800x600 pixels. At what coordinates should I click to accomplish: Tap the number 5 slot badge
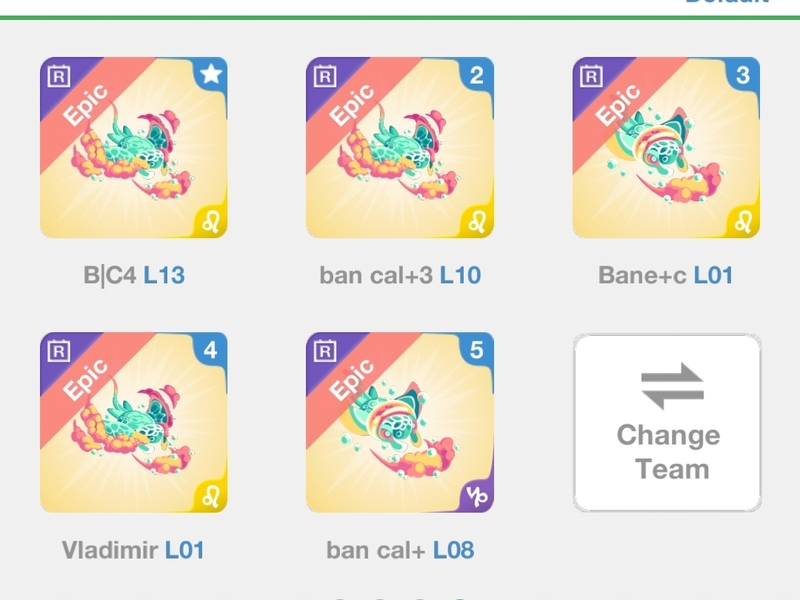point(477,350)
